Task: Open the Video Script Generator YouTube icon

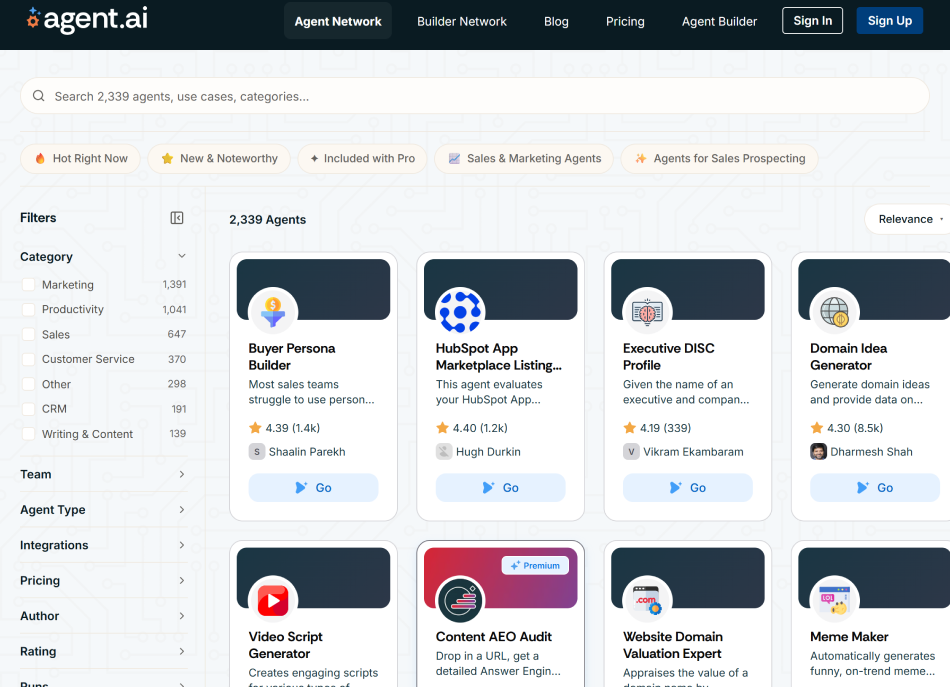Action: (271, 600)
